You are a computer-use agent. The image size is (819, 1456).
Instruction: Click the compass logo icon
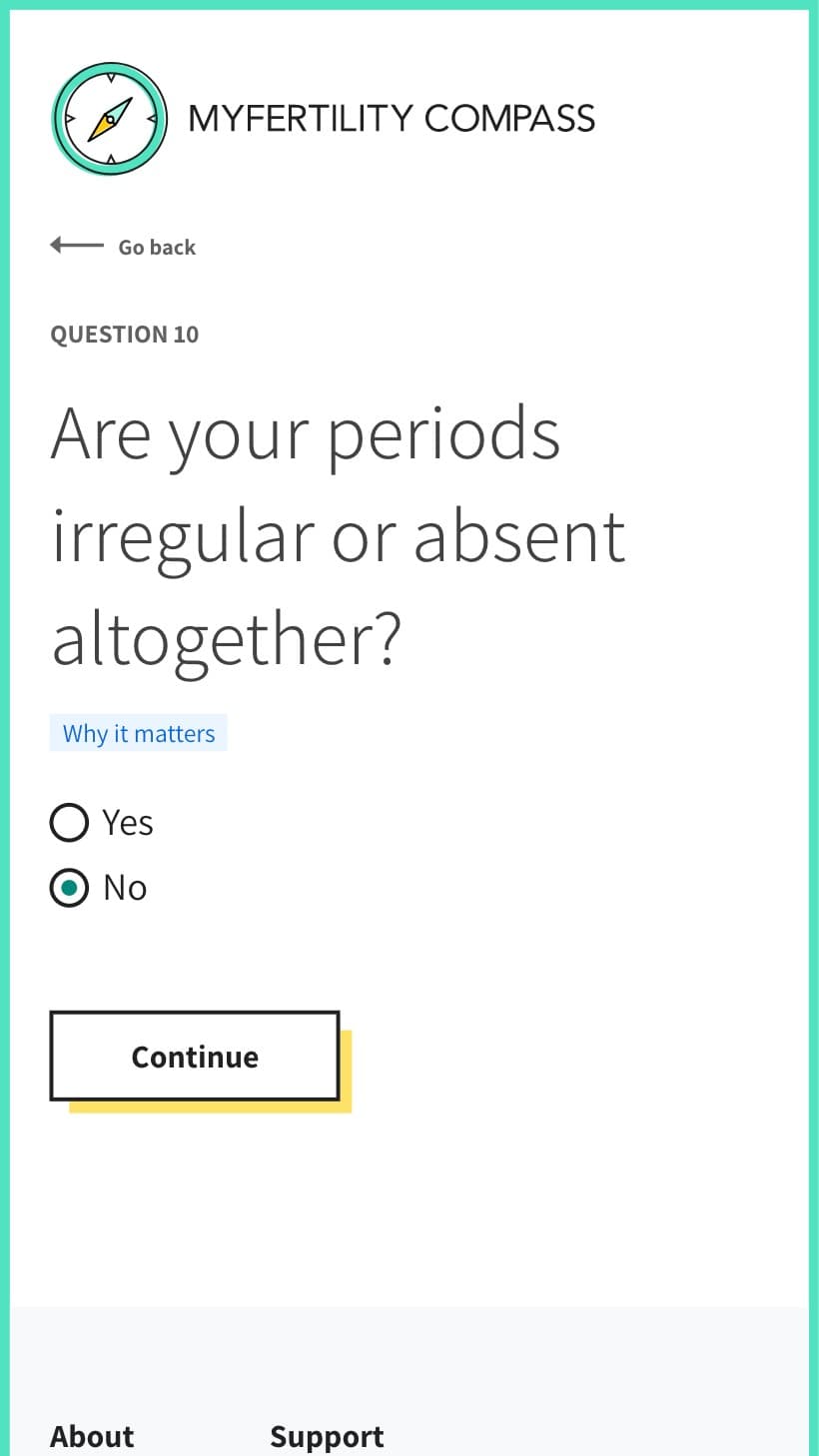pos(110,119)
